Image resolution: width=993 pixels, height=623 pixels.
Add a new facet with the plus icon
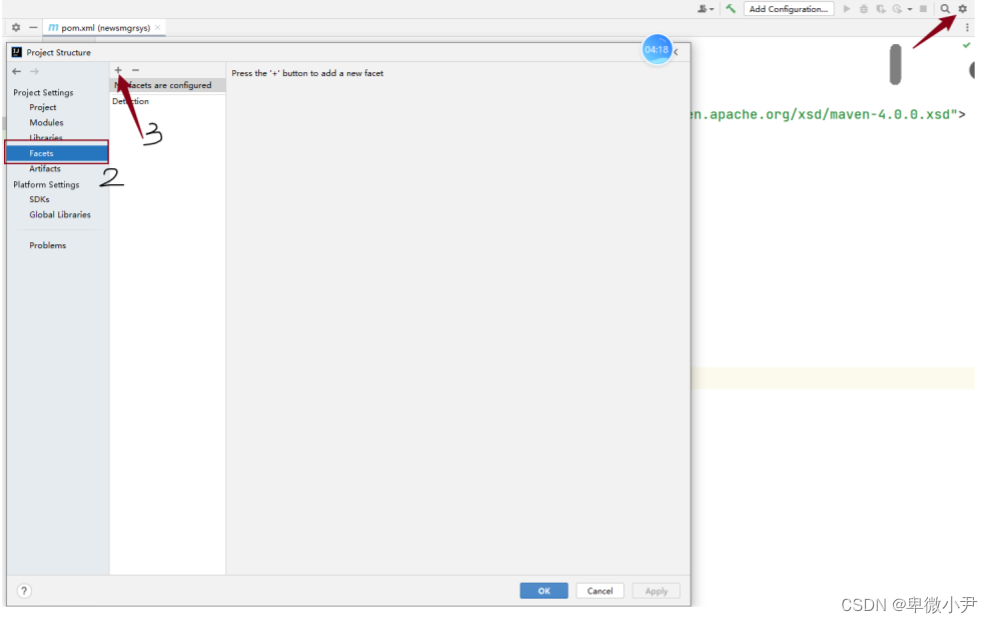117,70
